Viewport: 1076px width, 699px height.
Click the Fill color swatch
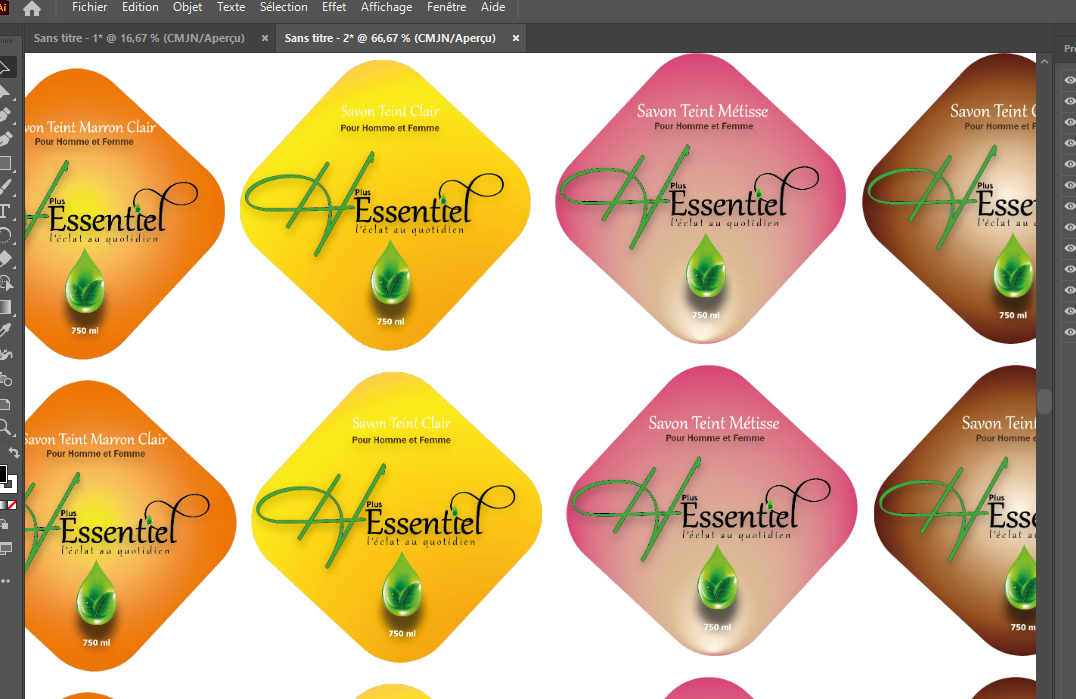coord(2,473)
